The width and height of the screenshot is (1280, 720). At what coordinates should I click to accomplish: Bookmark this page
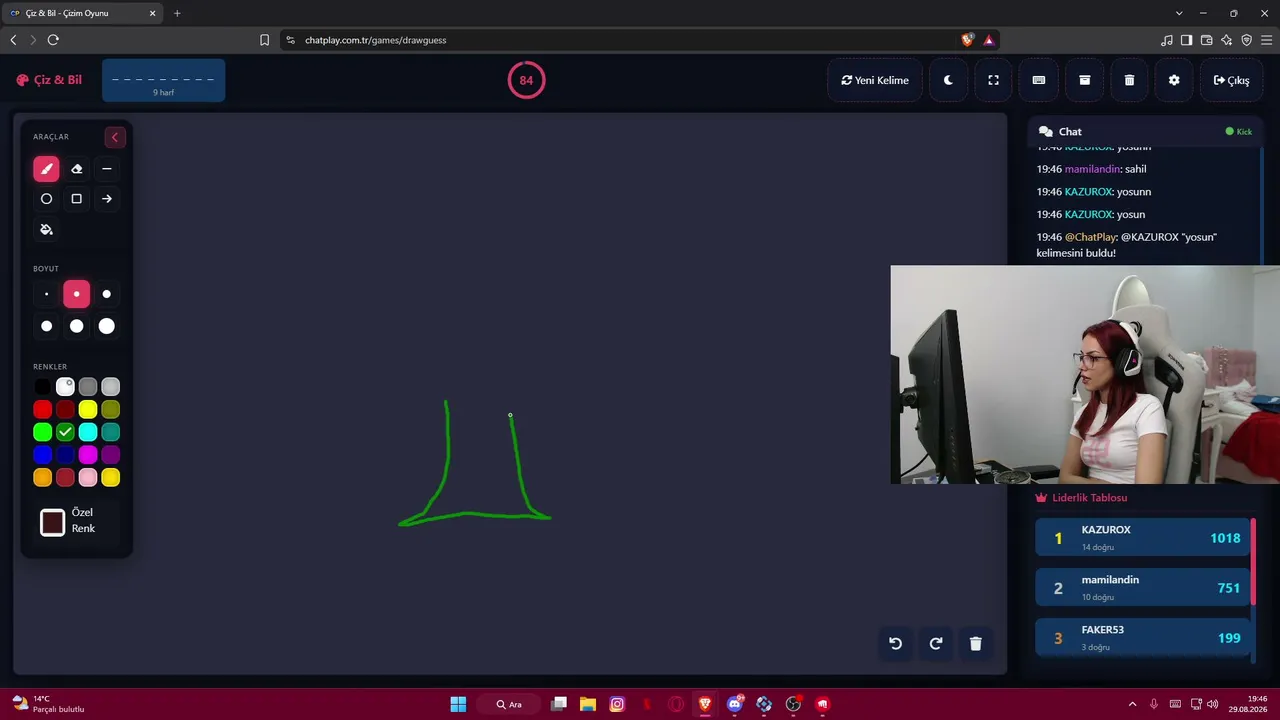[x=264, y=40]
